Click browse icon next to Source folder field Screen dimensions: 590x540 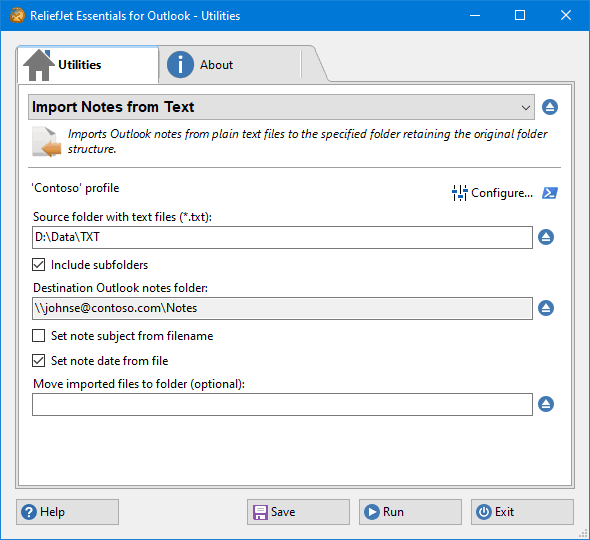pyautogui.click(x=546, y=237)
